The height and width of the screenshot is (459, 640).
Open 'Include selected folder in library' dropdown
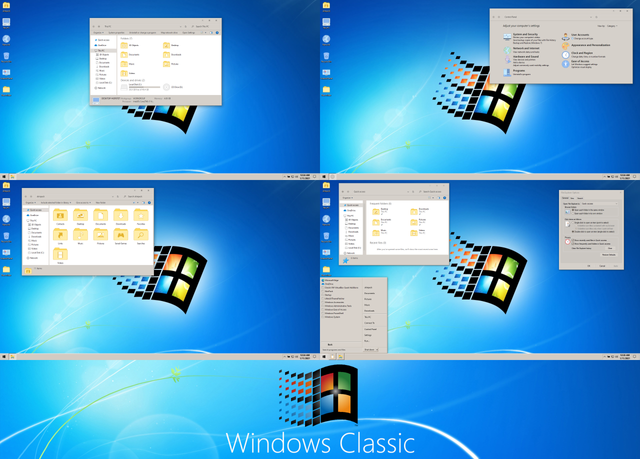point(56,203)
